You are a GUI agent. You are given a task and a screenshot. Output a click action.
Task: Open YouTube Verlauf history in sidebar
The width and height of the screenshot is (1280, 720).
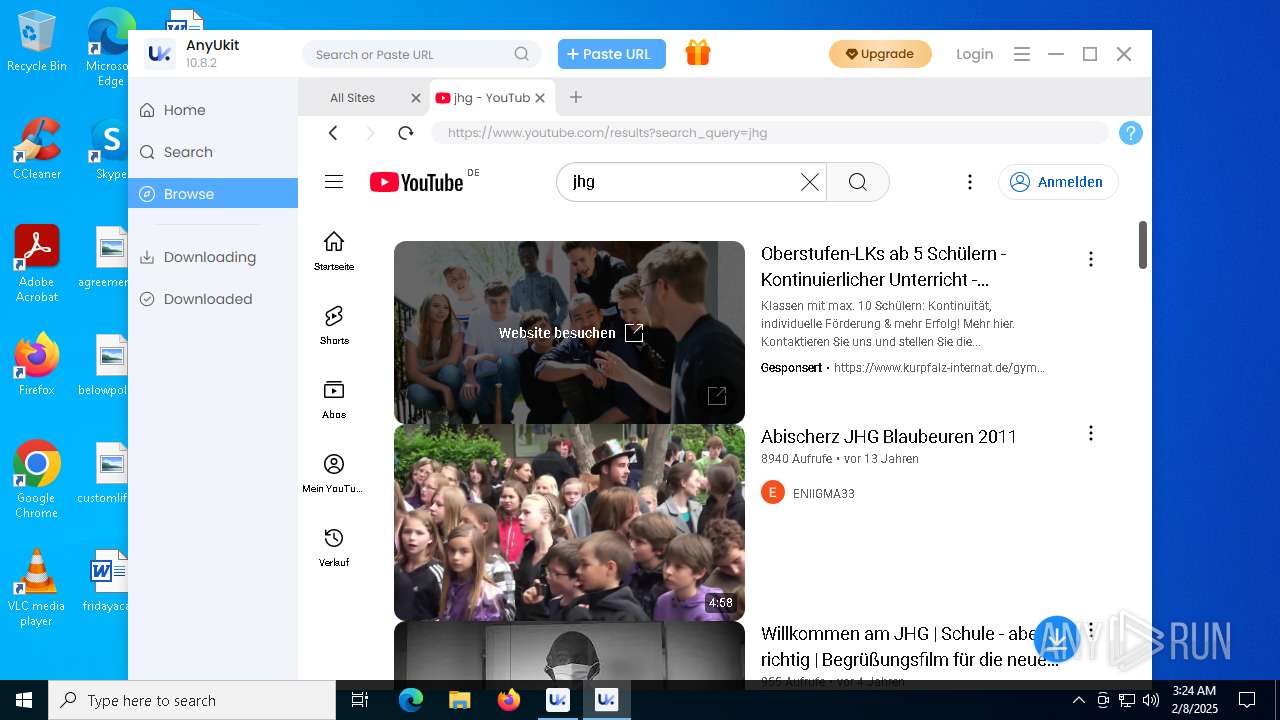pos(334,547)
